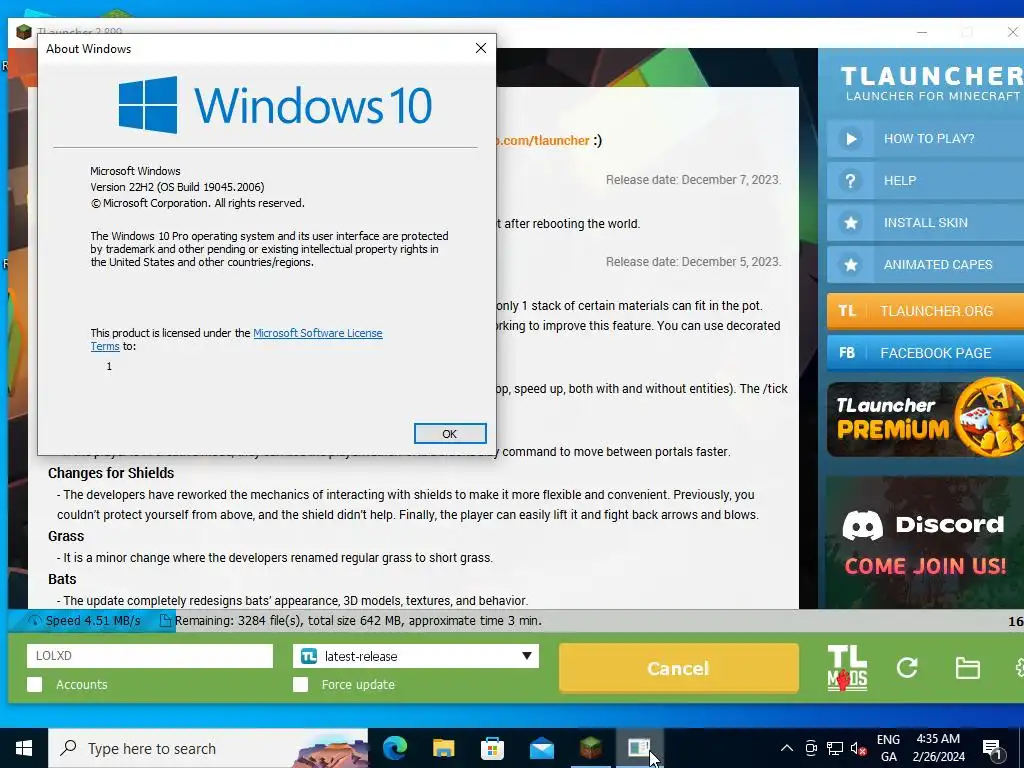Visit TLAUNCHER.ORG from sidebar
This screenshot has height=768, width=1024.
pos(925,311)
